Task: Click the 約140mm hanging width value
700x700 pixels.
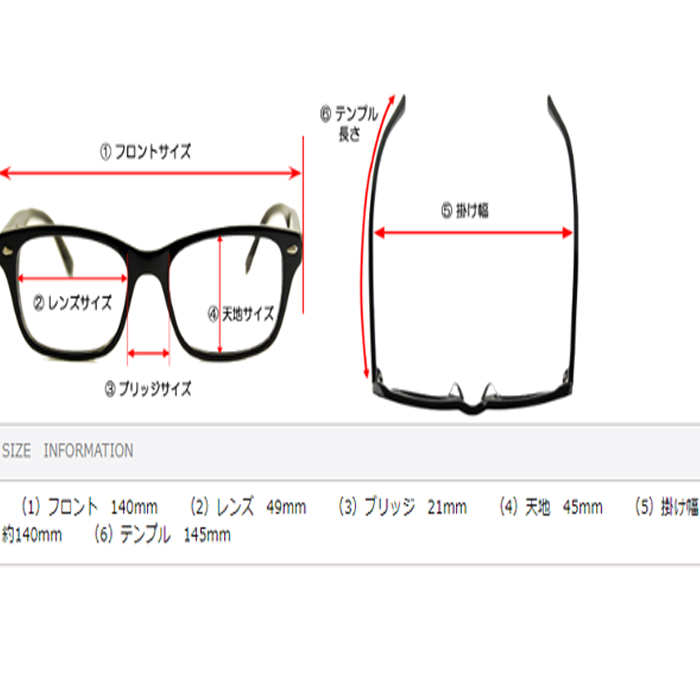Action: point(32,534)
